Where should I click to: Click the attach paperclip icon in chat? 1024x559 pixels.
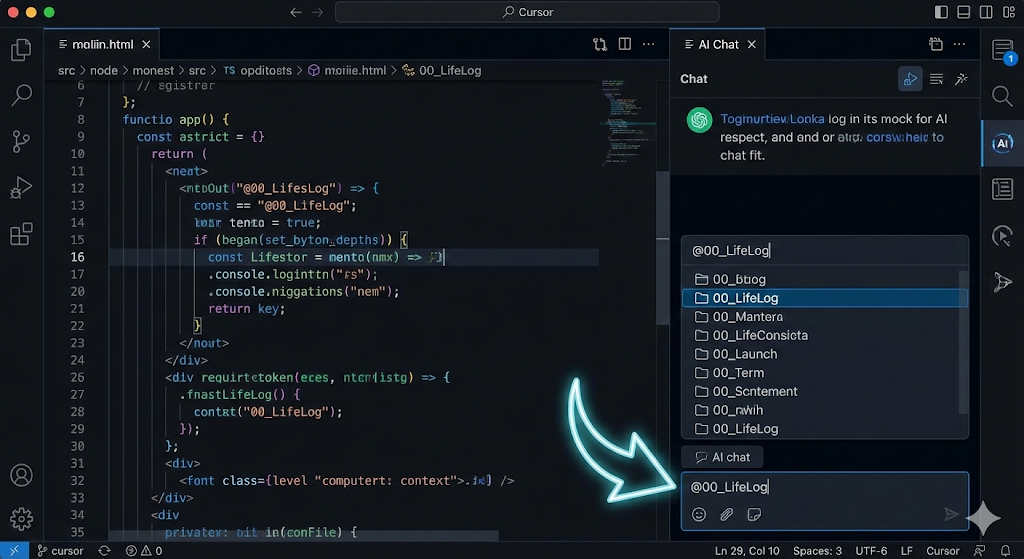[x=727, y=514]
